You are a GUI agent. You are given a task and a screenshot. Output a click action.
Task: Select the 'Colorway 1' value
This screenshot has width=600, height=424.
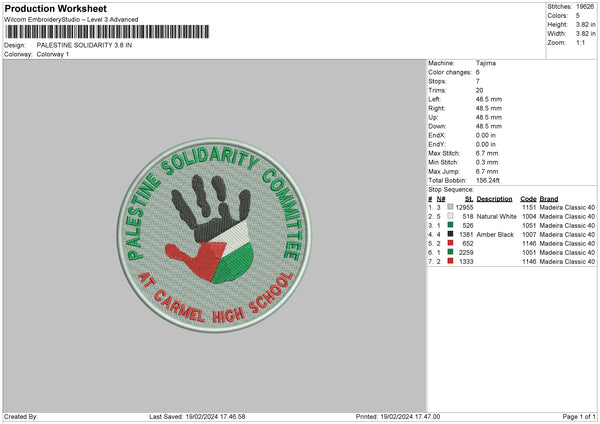click(x=53, y=54)
